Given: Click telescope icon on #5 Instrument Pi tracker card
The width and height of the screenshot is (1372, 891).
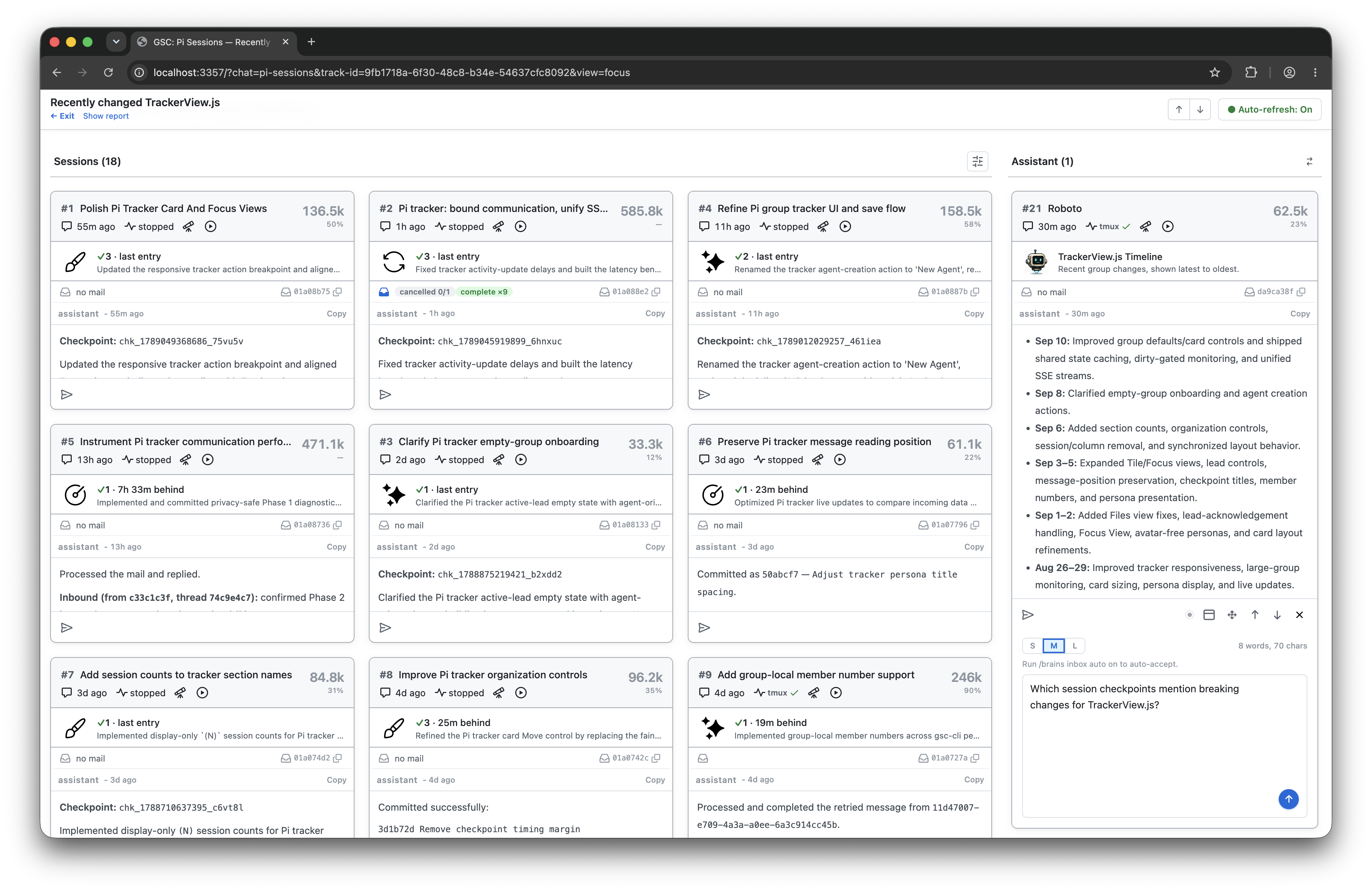Looking at the screenshot, I should coord(185,459).
